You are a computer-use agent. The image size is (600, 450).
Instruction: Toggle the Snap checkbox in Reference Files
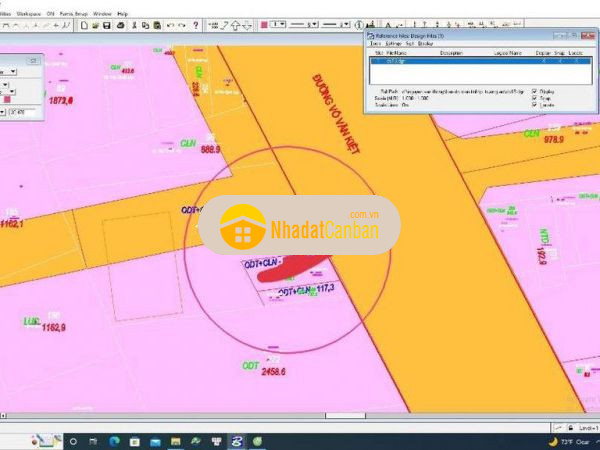tap(535, 97)
